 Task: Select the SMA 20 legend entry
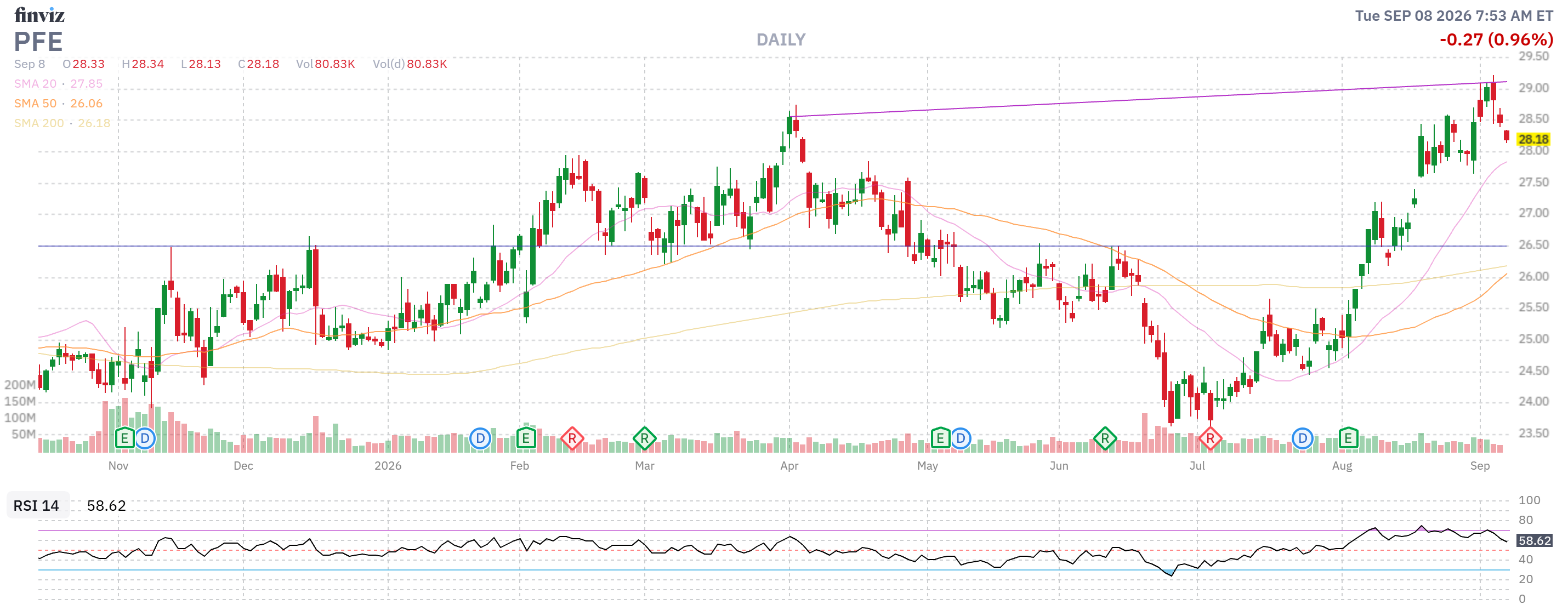coord(59,83)
